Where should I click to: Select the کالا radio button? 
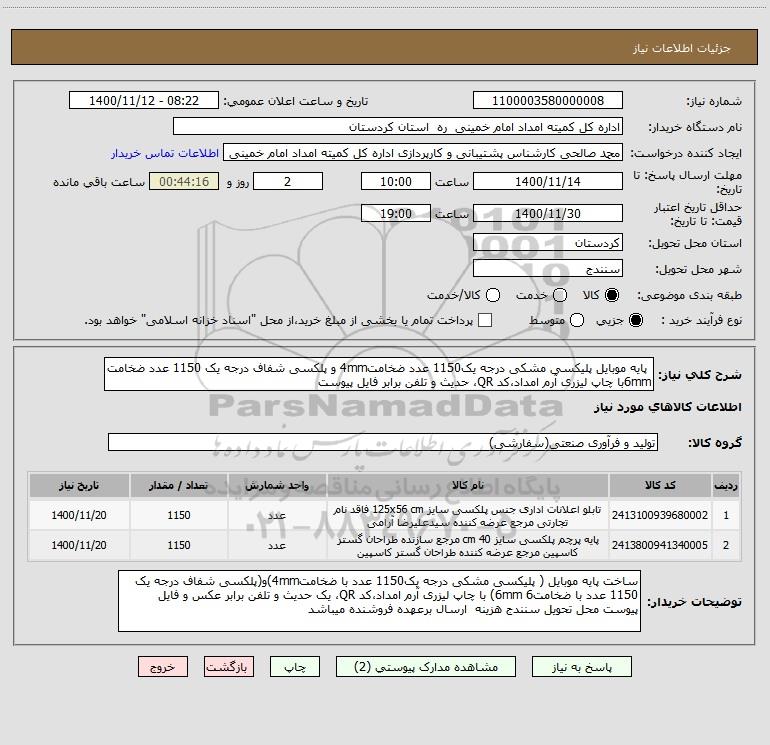tap(612, 295)
